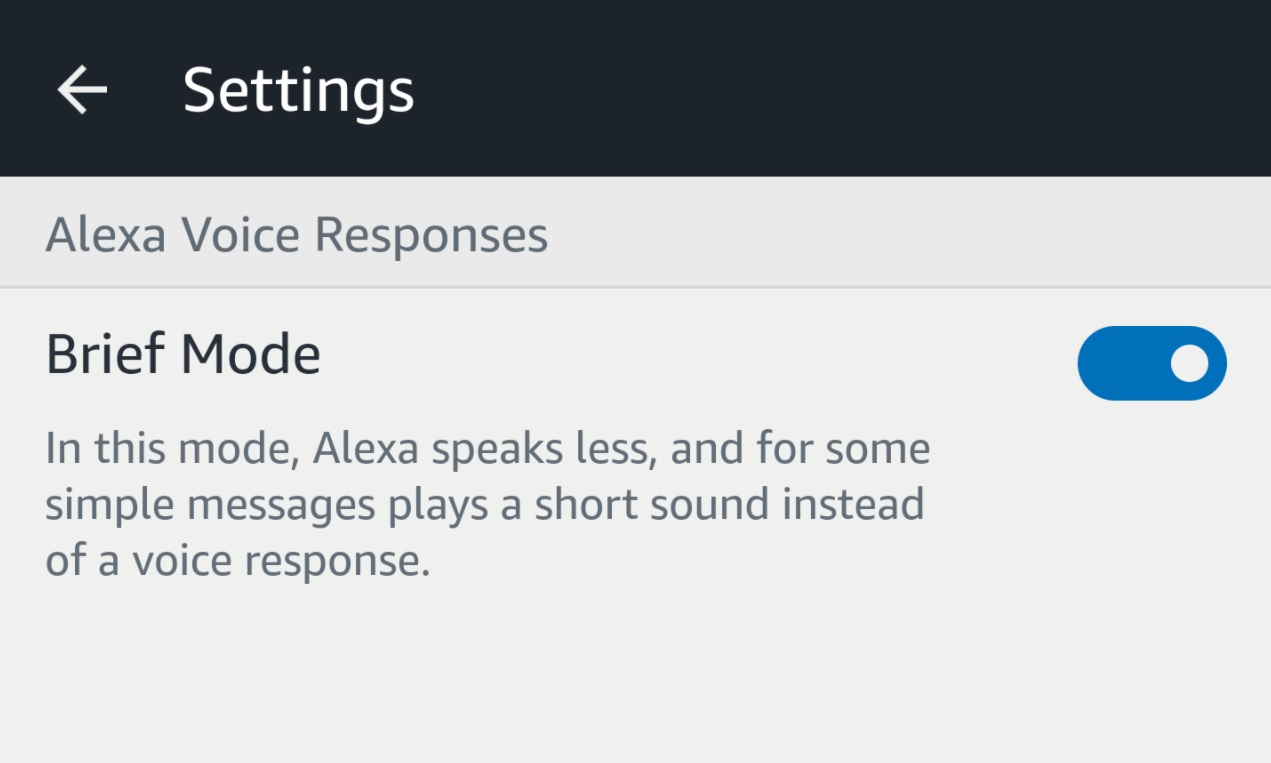1271x763 pixels.
Task: Click the blank row space between Brief Mode and the switch
Action: point(700,355)
